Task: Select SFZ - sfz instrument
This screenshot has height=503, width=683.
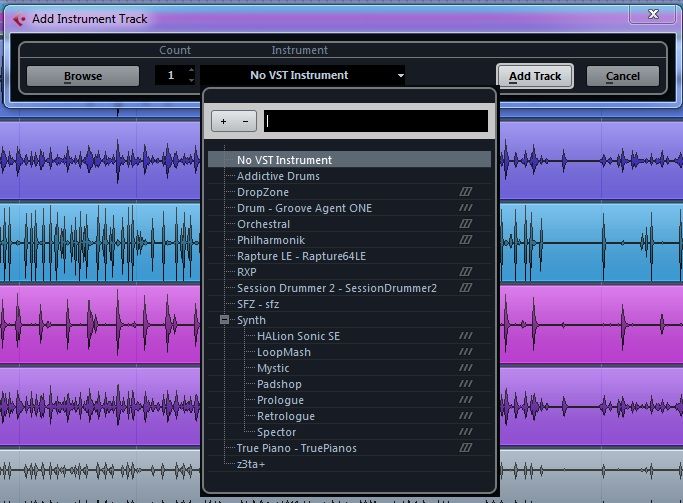Action: pos(349,304)
